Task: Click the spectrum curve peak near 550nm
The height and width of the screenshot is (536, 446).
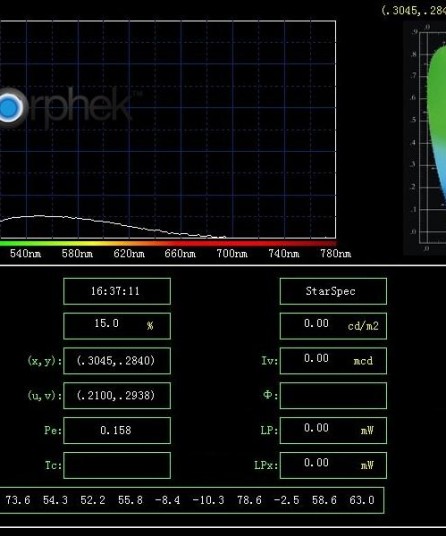Action: [x=39, y=216]
